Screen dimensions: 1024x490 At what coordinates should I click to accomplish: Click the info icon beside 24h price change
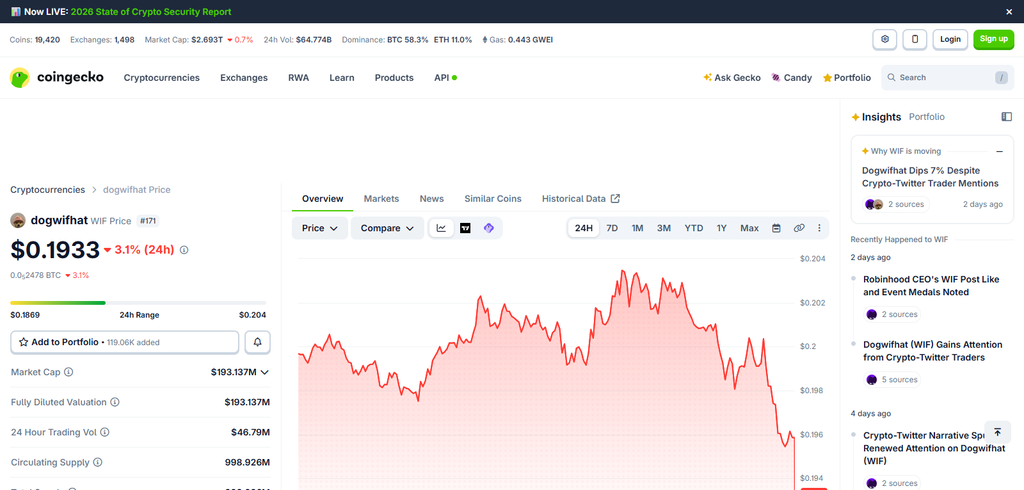[184, 250]
